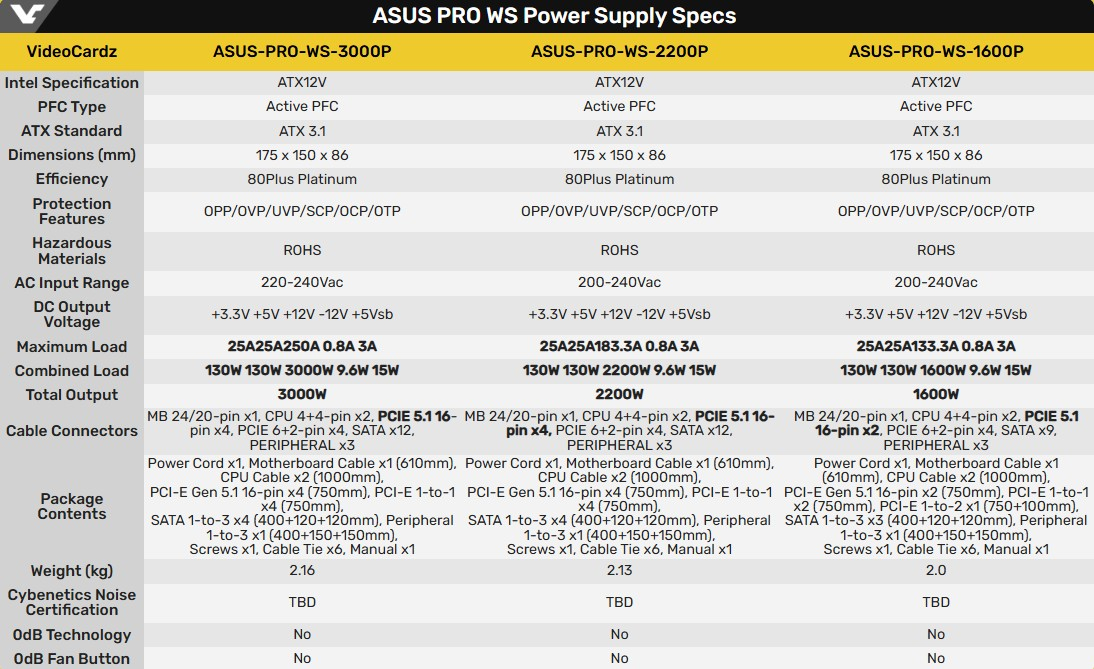1094x669 pixels.
Task: Click the ASUS PRO WS Power Supply Specs title
Action: coord(554,15)
